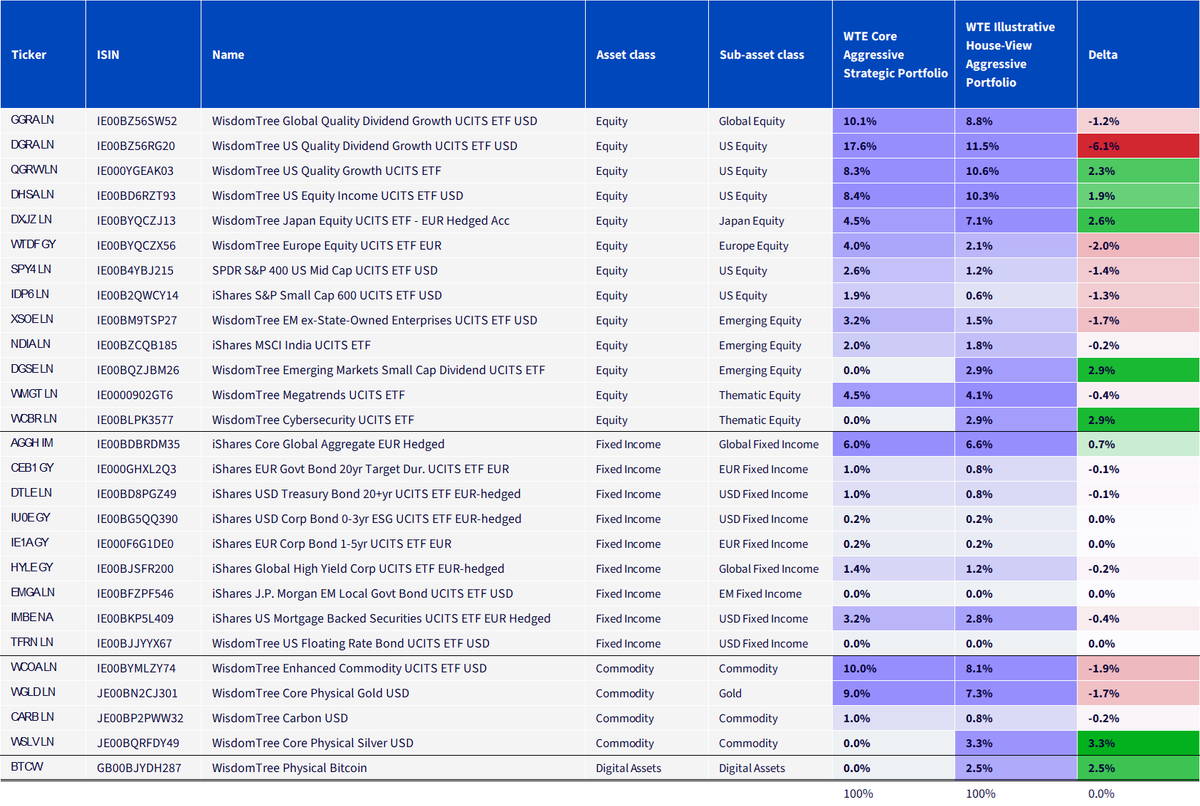The height and width of the screenshot is (806, 1200).
Task: Click ISIN IE00BZ56SW52
Action: pos(137,121)
